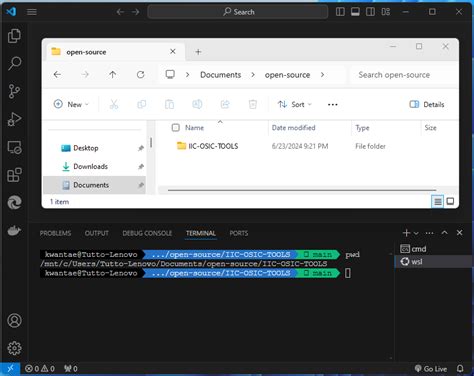Go back in File Explorer
474x376 pixels.
coord(57,74)
